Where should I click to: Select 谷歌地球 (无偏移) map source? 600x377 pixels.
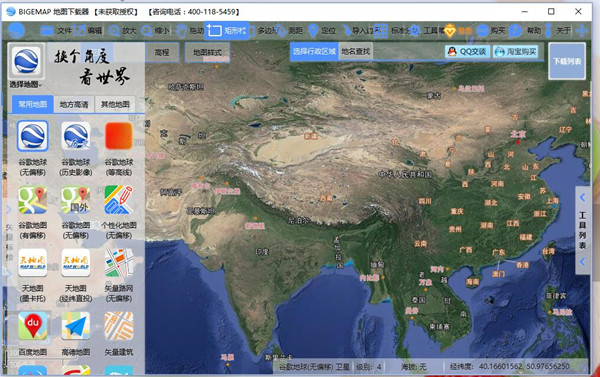point(33,149)
